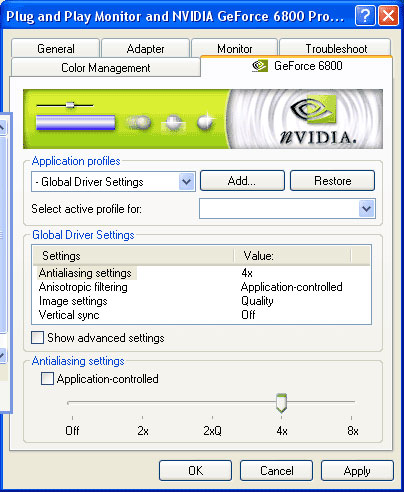Open the Color Management tab
Screen dimensions: 404x492
coord(106,68)
